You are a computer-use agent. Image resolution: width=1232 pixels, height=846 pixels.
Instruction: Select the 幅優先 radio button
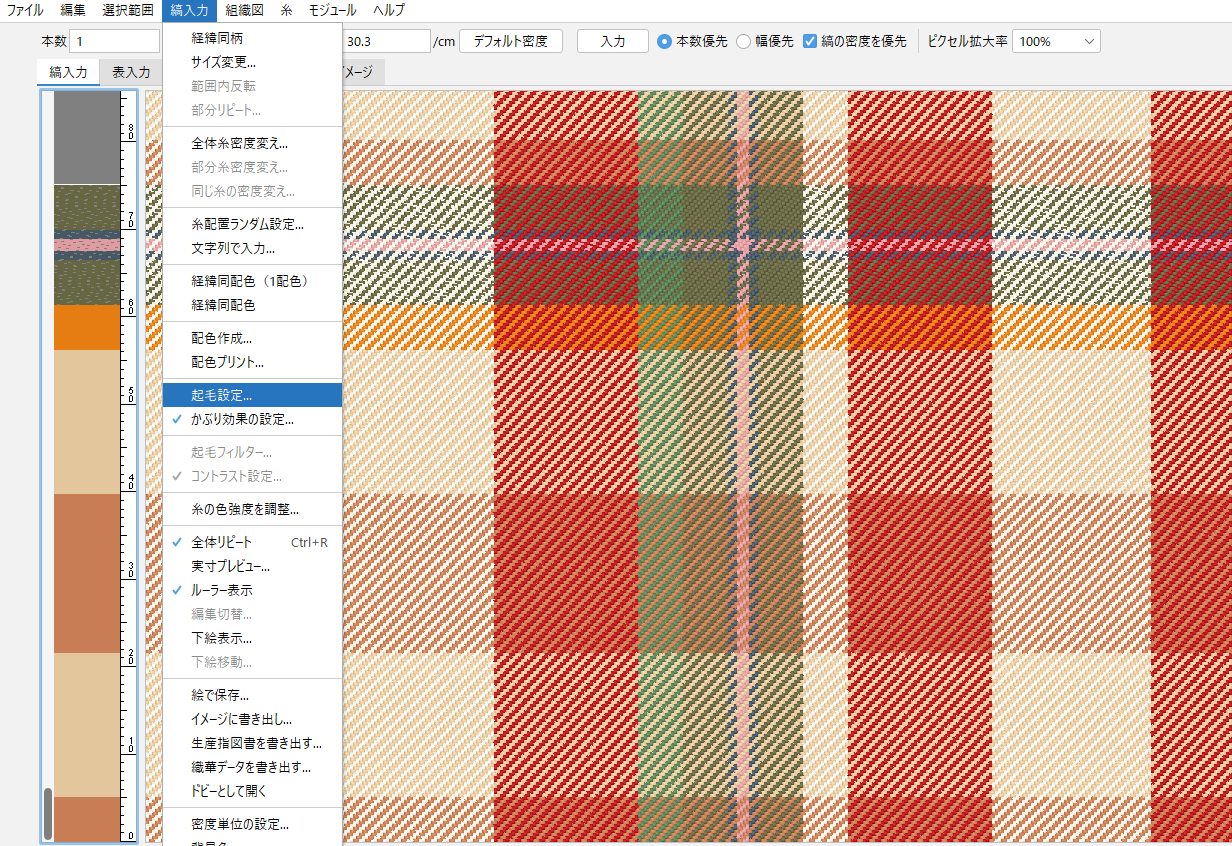coord(743,41)
